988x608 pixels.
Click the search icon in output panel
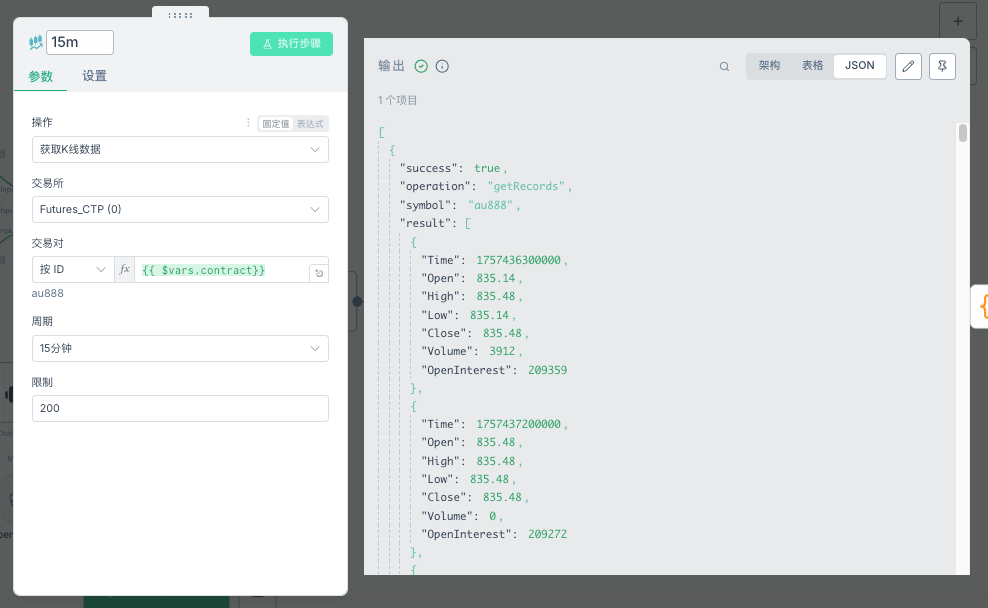[724, 67]
